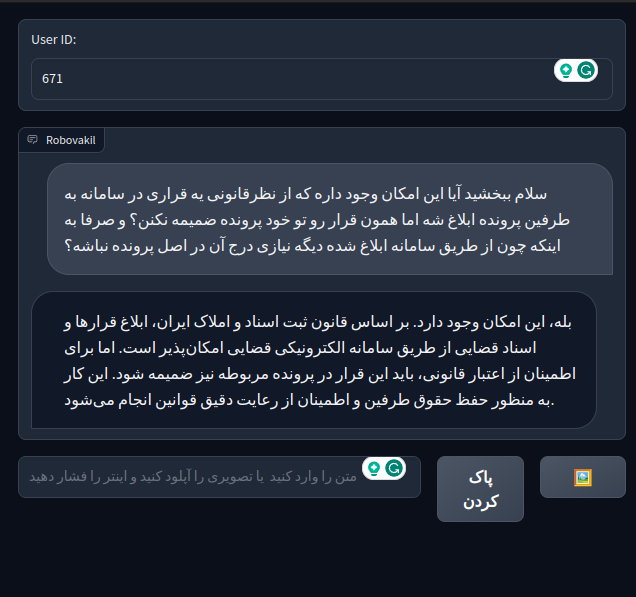
Task: Click the User ID: label text
Action: tap(54, 40)
